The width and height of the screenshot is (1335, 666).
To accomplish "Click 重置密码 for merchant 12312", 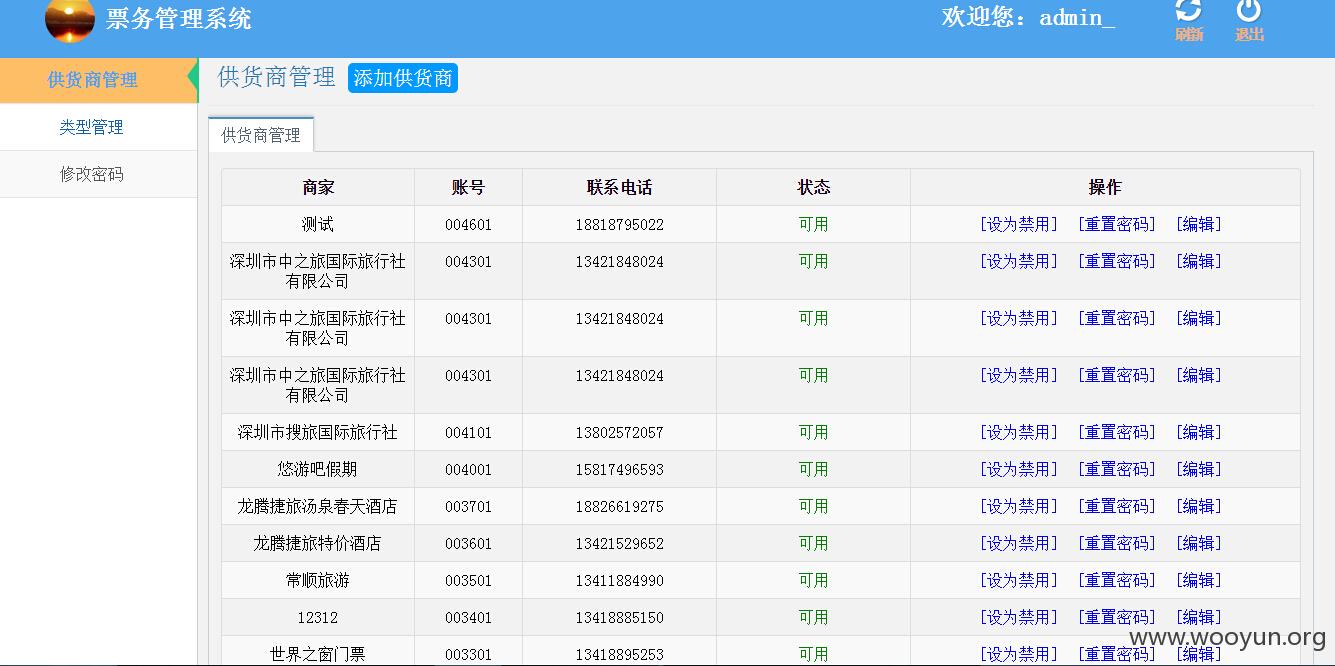I will tap(1116, 617).
